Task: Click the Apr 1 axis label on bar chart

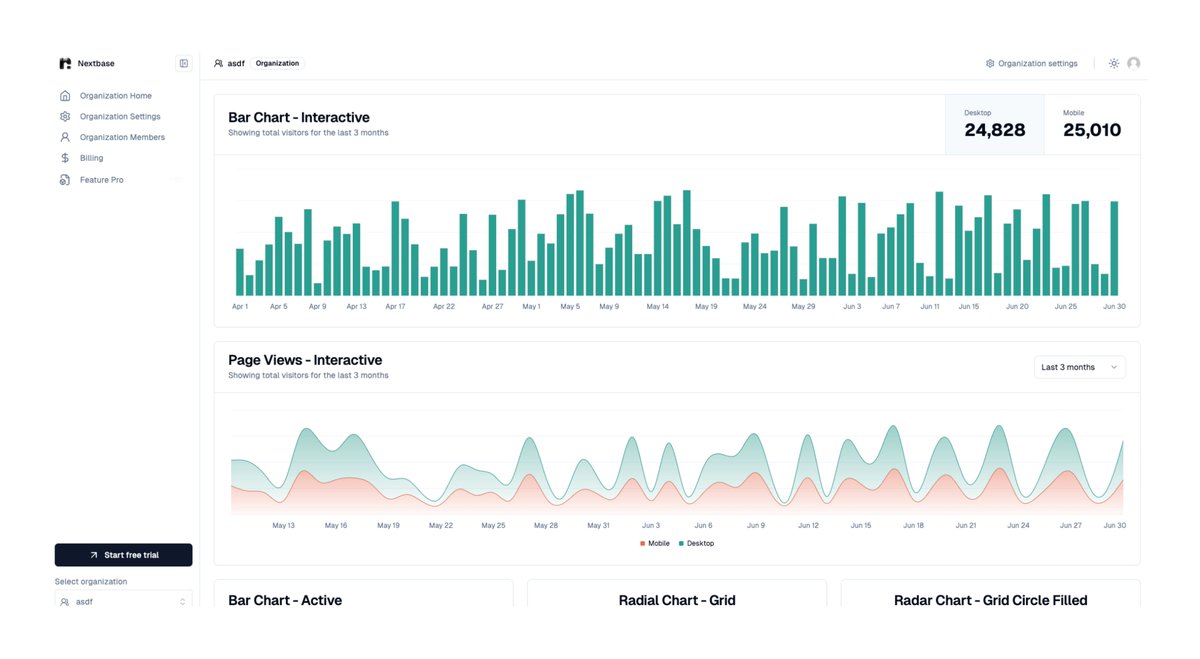Action: point(240,307)
